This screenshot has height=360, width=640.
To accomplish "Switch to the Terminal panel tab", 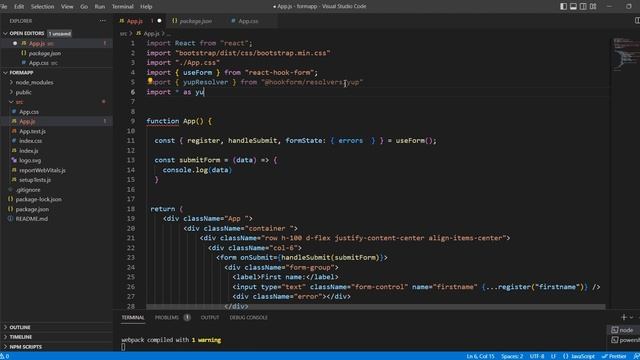I will 133,318.
